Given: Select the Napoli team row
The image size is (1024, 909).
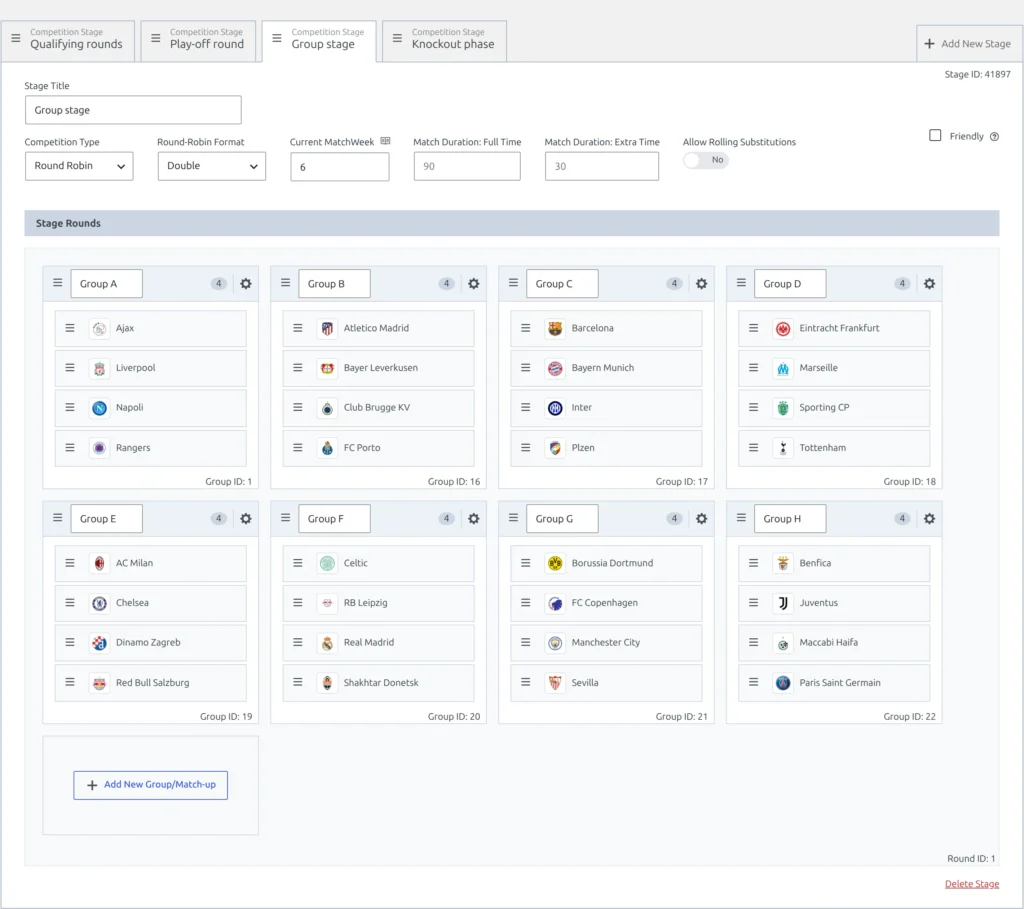Looking at the screenshot, I should pyautogui.click(x=151, y=407).
